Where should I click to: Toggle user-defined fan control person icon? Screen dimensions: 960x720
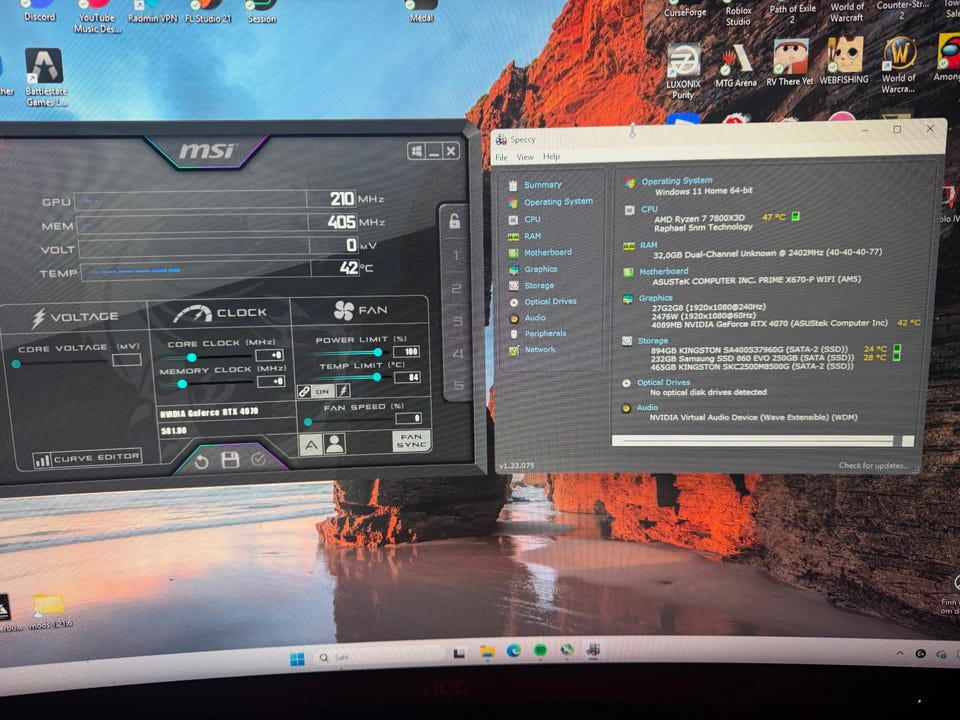point(334,443)
